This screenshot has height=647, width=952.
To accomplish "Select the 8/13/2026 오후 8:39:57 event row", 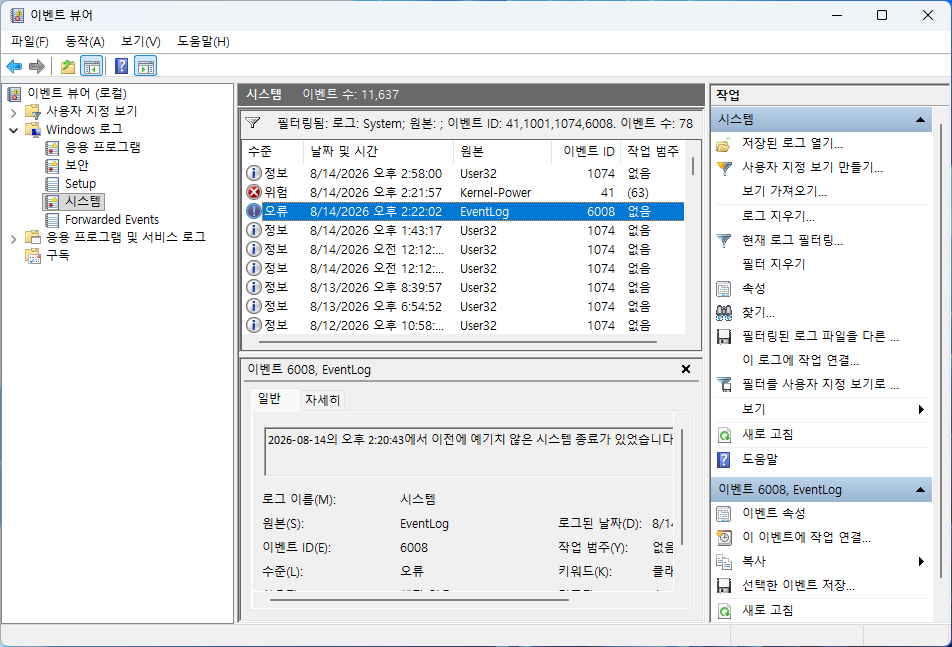I will (x=464, y=288).
